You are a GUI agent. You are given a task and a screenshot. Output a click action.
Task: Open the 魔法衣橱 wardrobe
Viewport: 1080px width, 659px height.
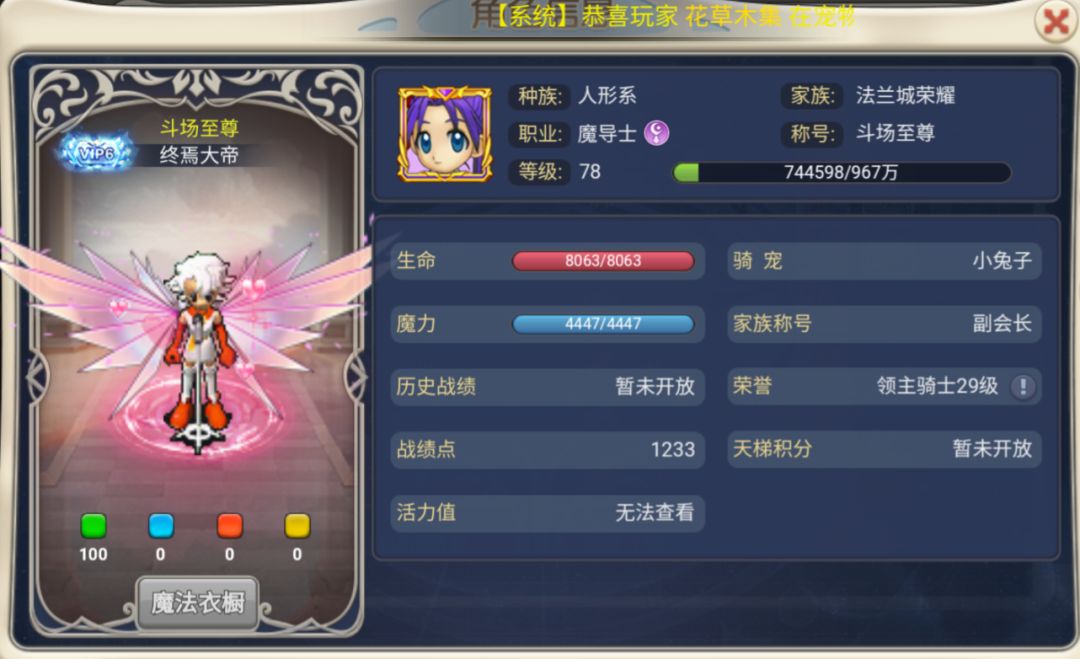pyautogui.click(x=198, y=603)
